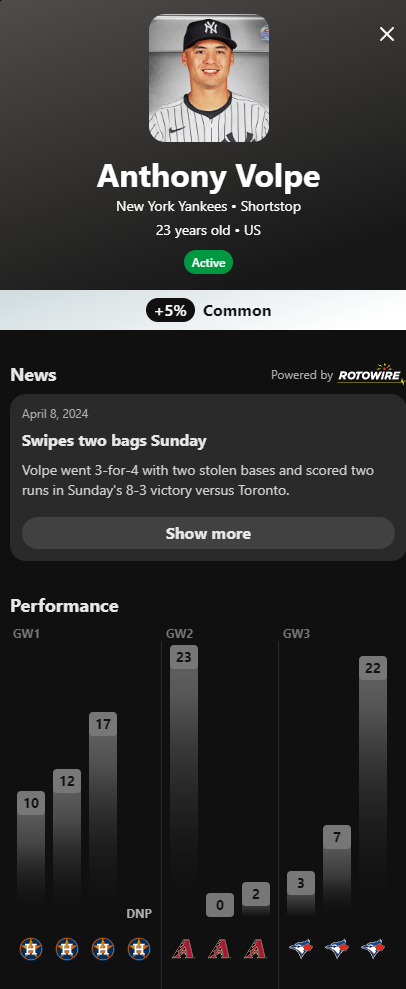Click the +5% bonus badge

[x=170, y=310]
